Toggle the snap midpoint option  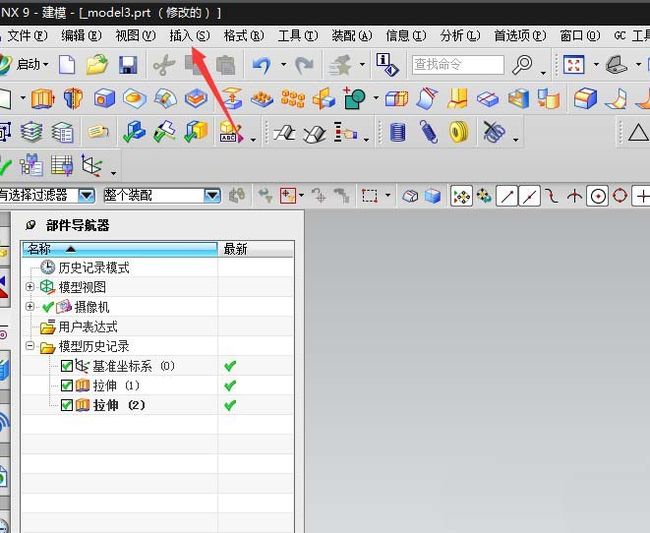(530, 196)
